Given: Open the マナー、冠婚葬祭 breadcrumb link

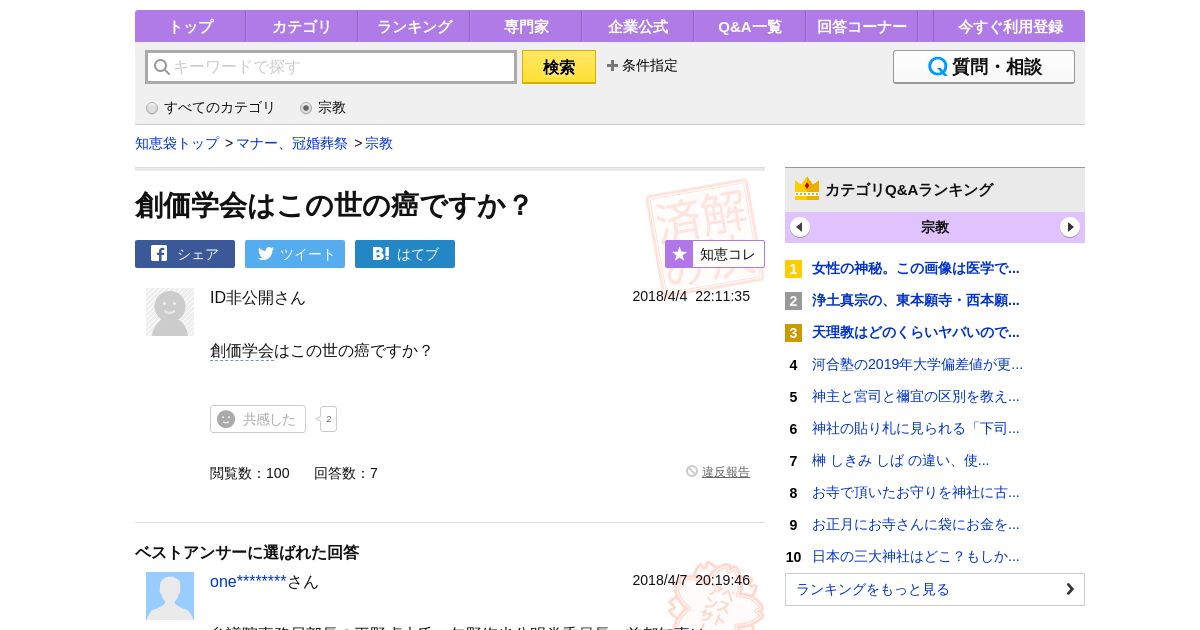Looking at the screenshot, I should pyautogui.click(x=292, y=143).
